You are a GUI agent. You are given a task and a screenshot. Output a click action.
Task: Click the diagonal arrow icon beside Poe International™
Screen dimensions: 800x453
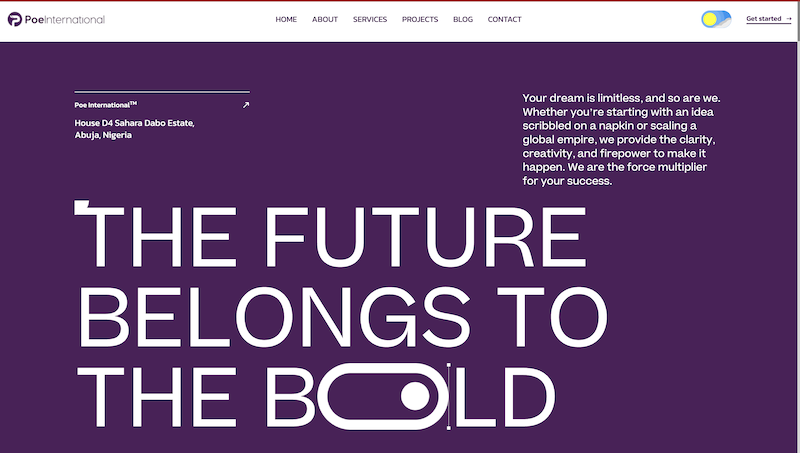click(x=246, y=105)
